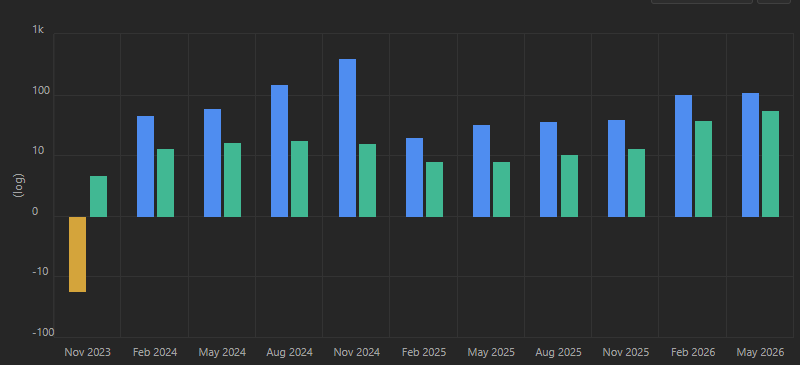800x365 pixels.
Task: Click the blue bar for May 2025
Action: click(481, 171)
